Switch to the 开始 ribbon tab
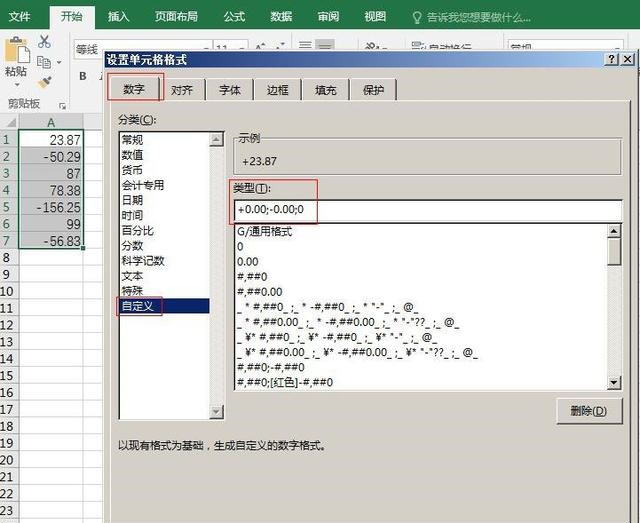This screenshot has height=523, width=640. [72, 17]
